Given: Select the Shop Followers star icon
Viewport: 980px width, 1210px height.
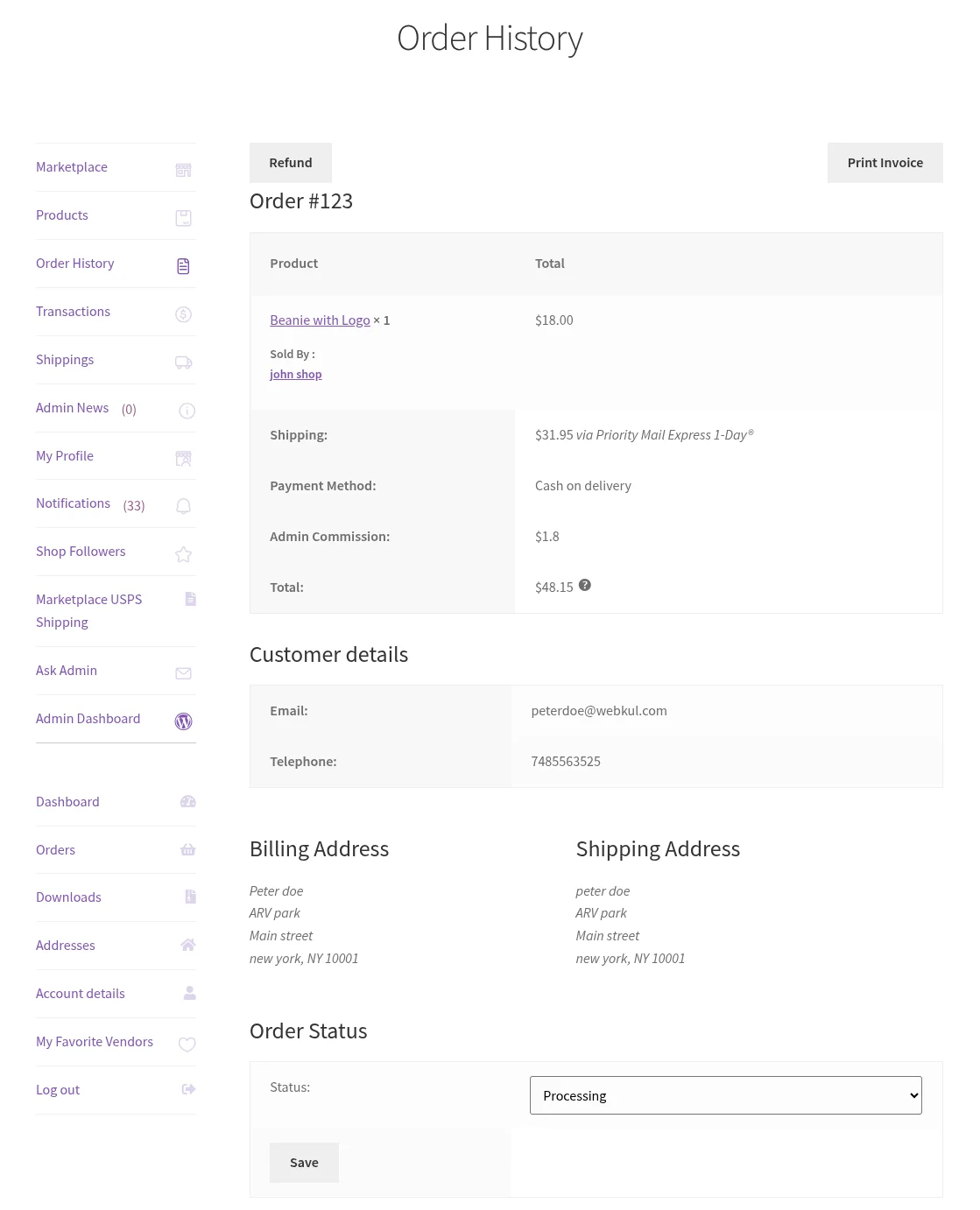Looking at the screenshot, I should click(x=183, y=554).
